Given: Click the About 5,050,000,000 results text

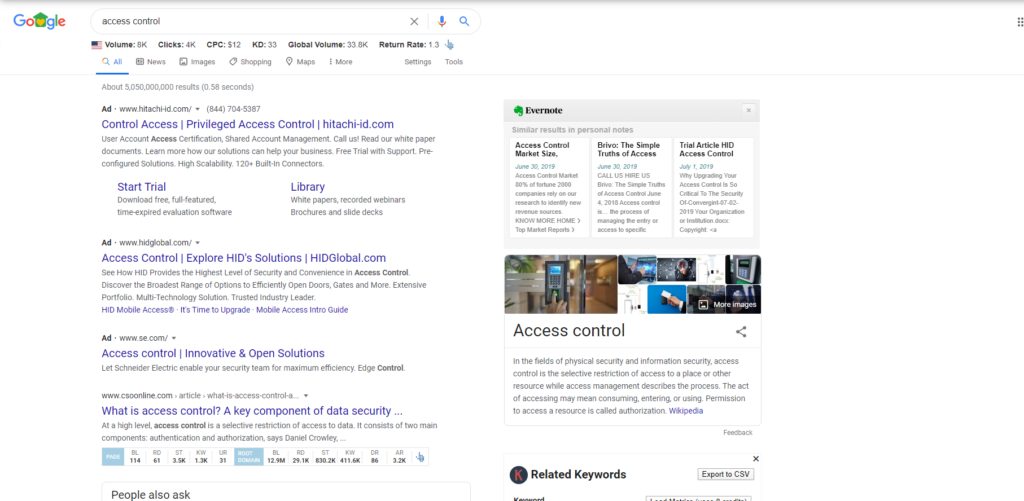Looking at the screenshot, I should pyautogui.click(x=178, y=87).
